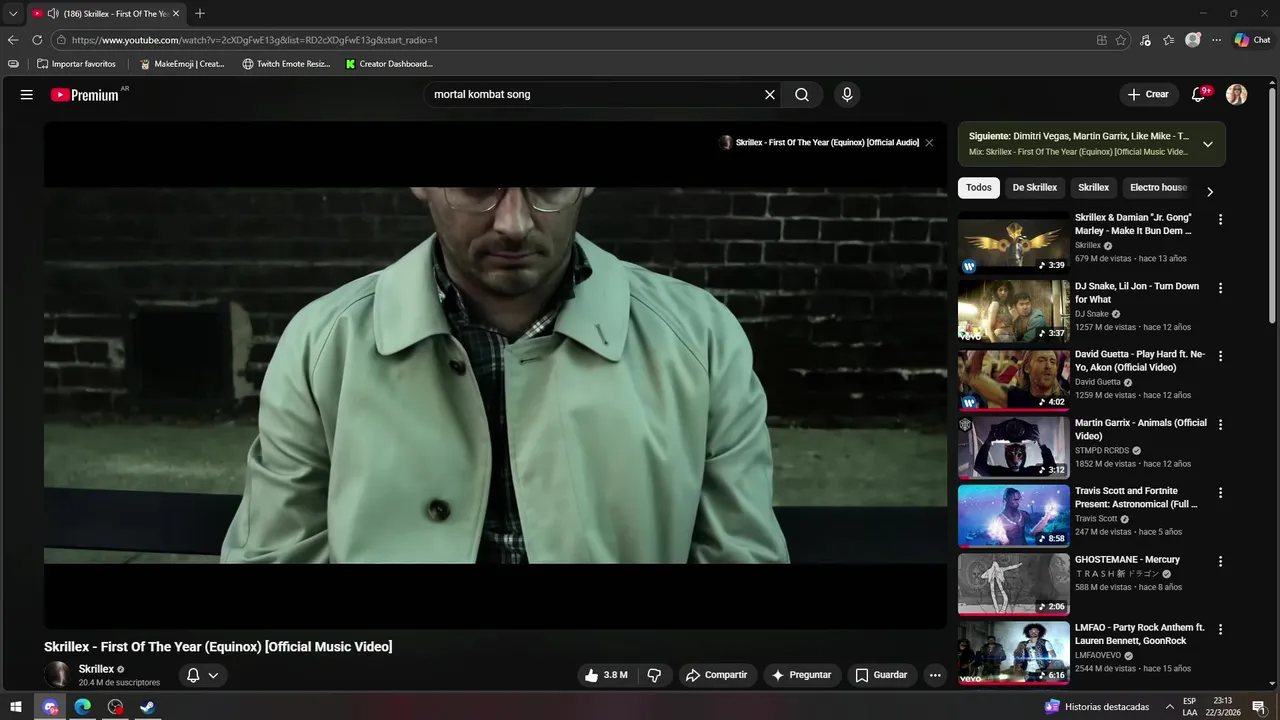Screen dimensions: 1280x720
Task: Click the Crear button
Action: [x=1148, y=95]
